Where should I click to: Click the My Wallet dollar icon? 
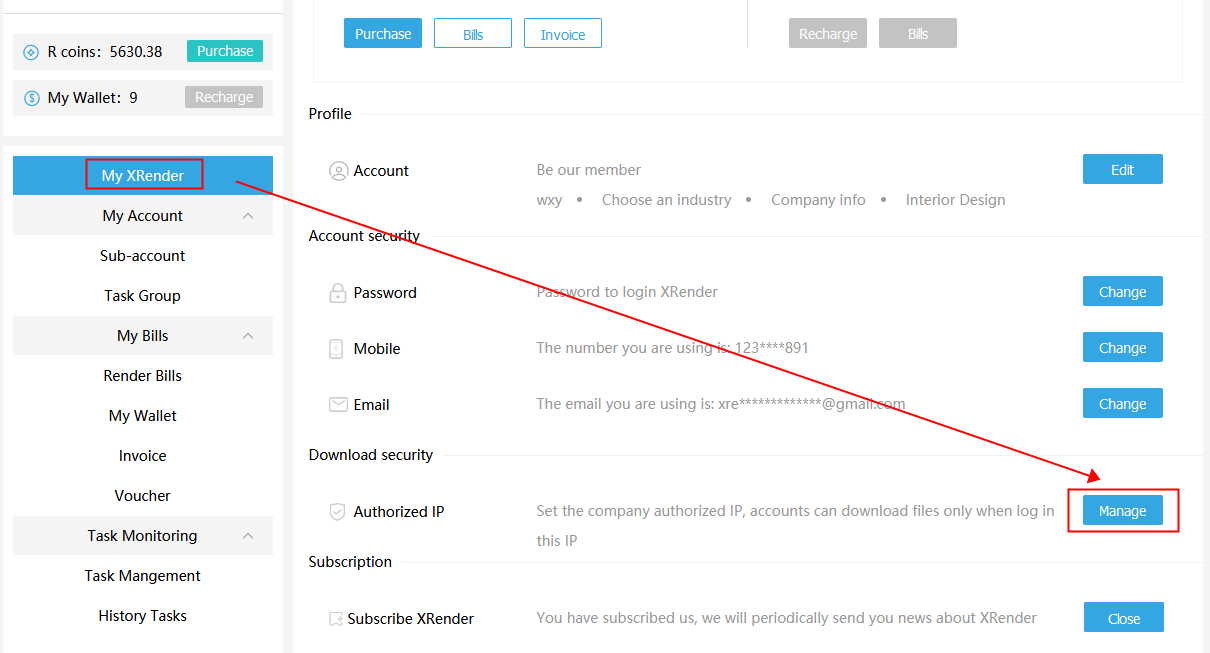pyautogui.click(x=31, y=98)
